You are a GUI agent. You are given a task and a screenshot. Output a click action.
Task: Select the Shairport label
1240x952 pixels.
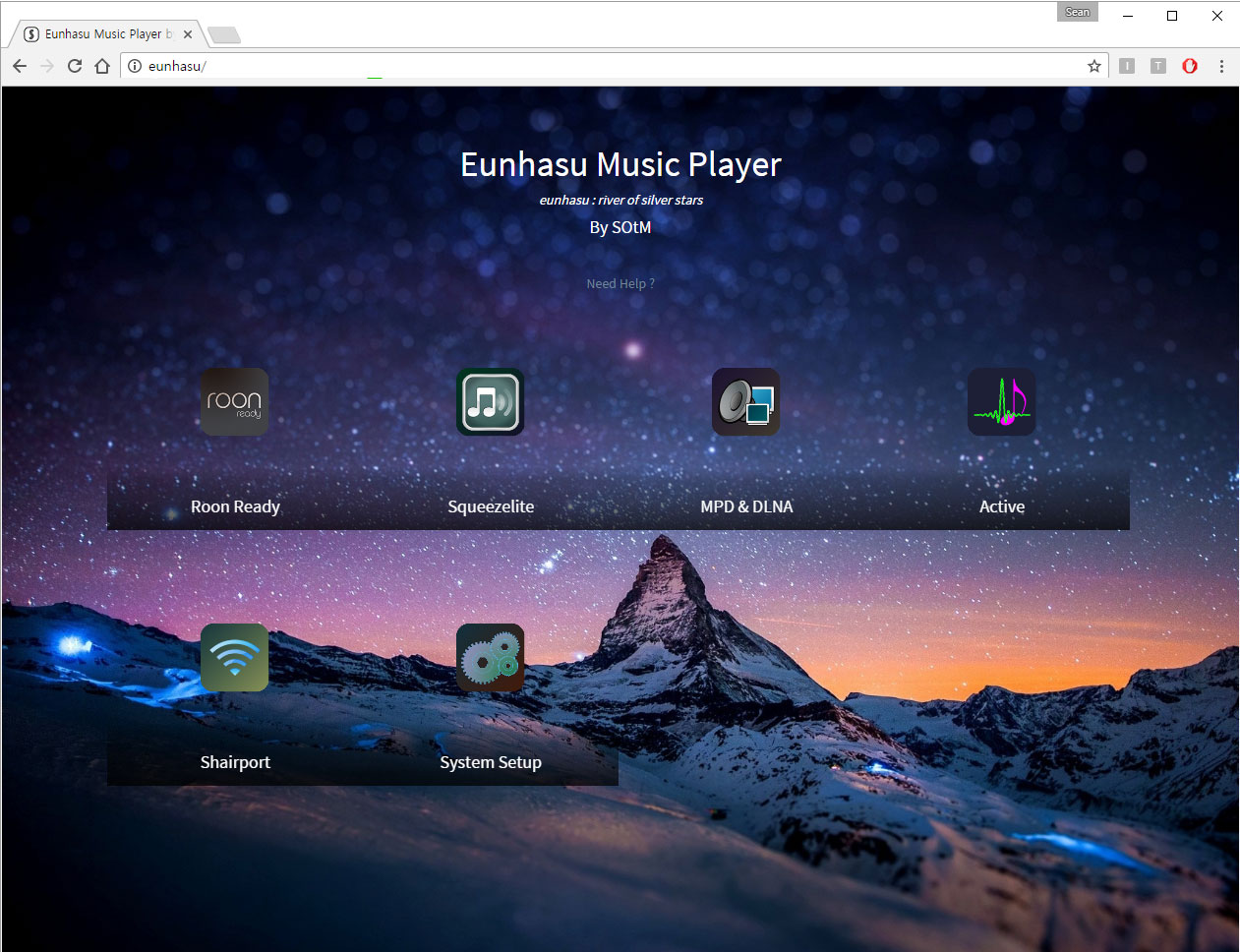coord(235,763)
